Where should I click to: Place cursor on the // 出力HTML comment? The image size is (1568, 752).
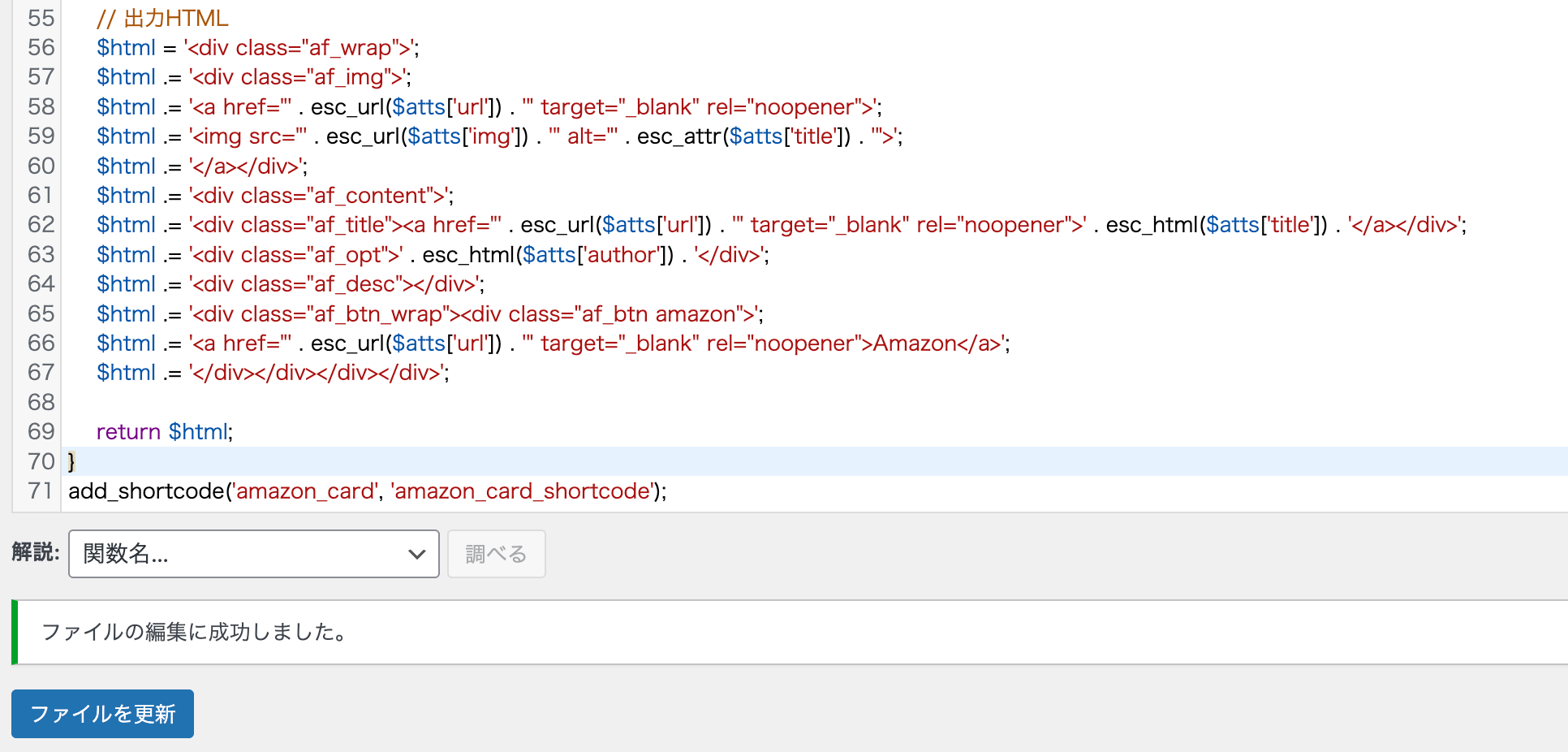(x=162, y=18)
